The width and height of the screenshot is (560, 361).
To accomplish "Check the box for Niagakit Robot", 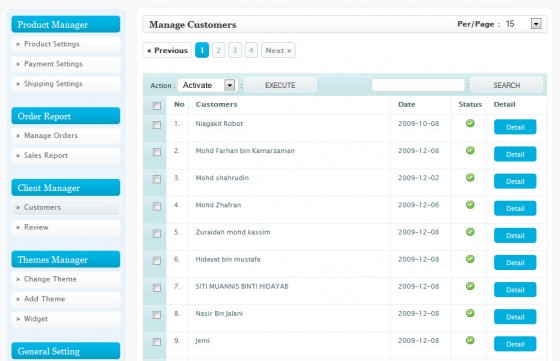I will (x=156, y=125).
